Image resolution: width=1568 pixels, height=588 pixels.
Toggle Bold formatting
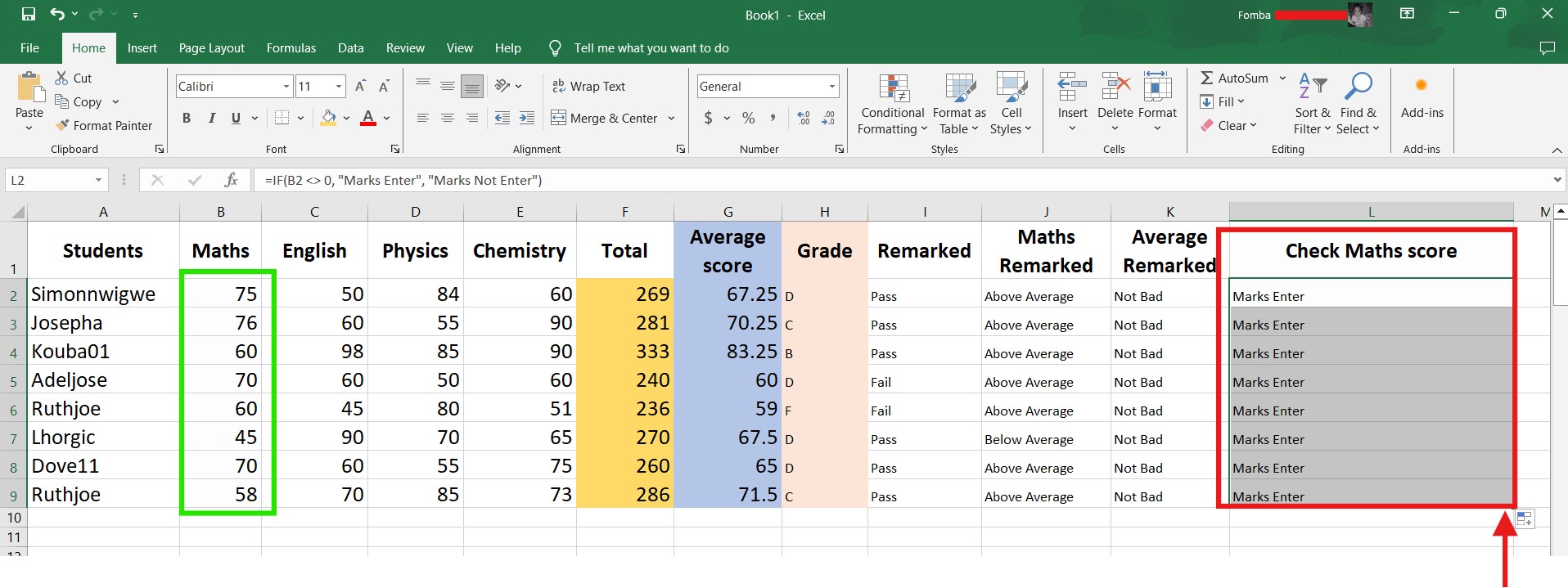tap(187, 118)
